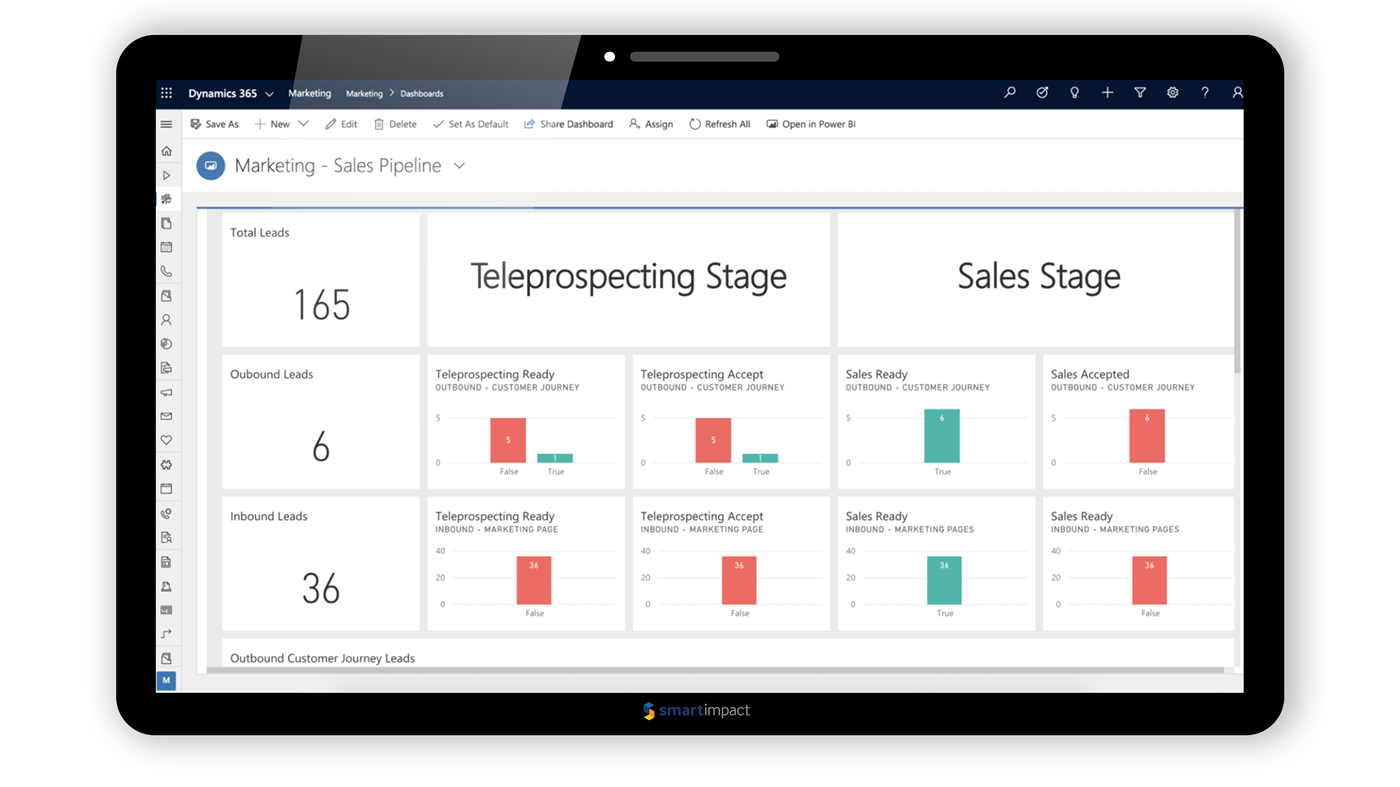Image resolution: width=1400 pixels, height=787 pixels.
Task: Click the Sales Stage header tile
Action: tap(1036, 280)
